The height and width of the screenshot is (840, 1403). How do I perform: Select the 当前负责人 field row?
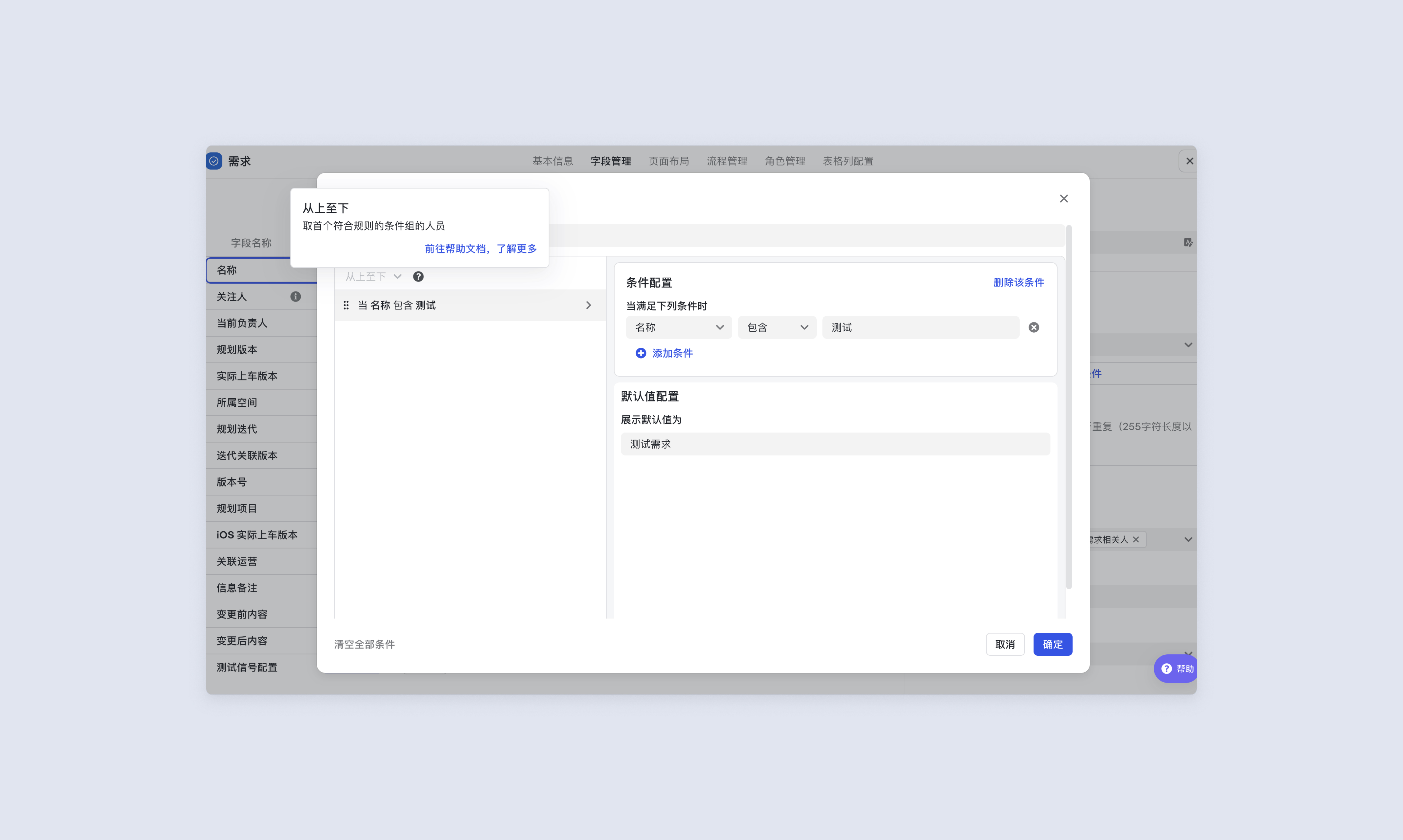(x=262, y=323)
